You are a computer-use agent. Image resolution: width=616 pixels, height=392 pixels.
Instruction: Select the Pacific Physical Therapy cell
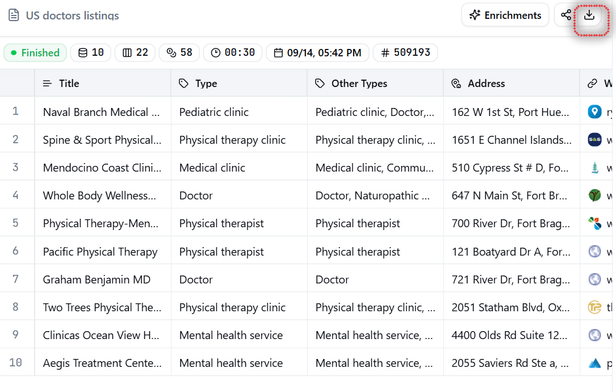[103, 251]
